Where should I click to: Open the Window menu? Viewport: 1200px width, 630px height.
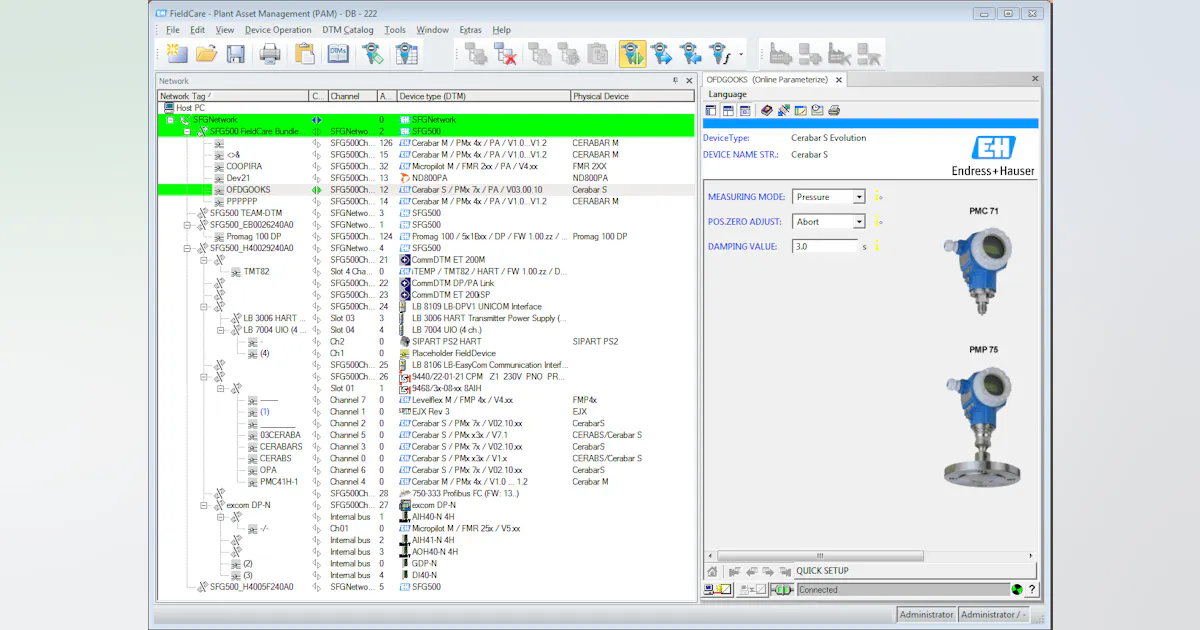click(433, 30)
